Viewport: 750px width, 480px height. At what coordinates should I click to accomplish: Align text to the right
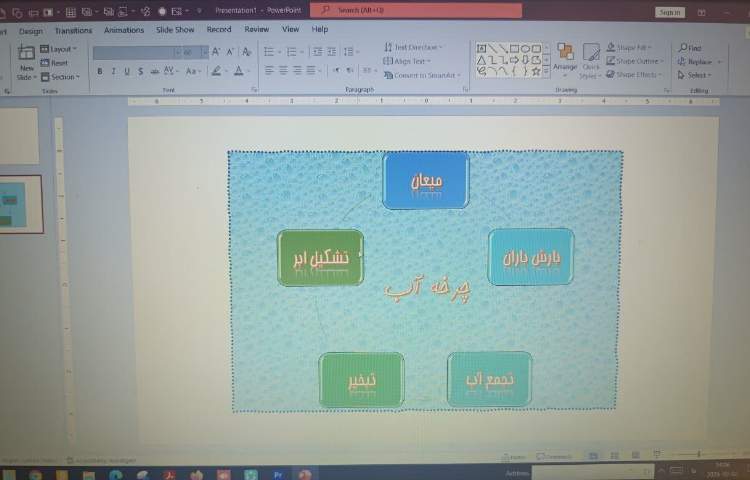pos(297,71)
